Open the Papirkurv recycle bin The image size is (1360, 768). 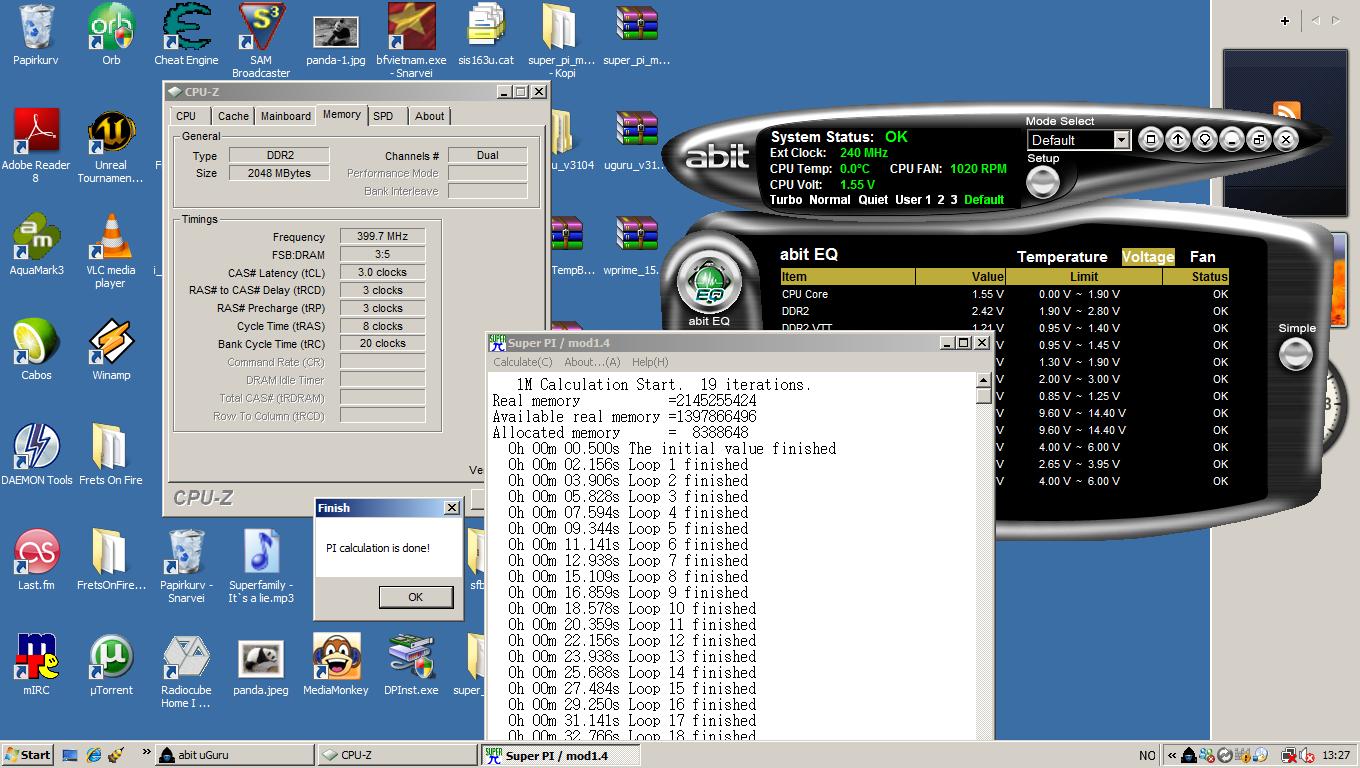(x=36, y=35)
